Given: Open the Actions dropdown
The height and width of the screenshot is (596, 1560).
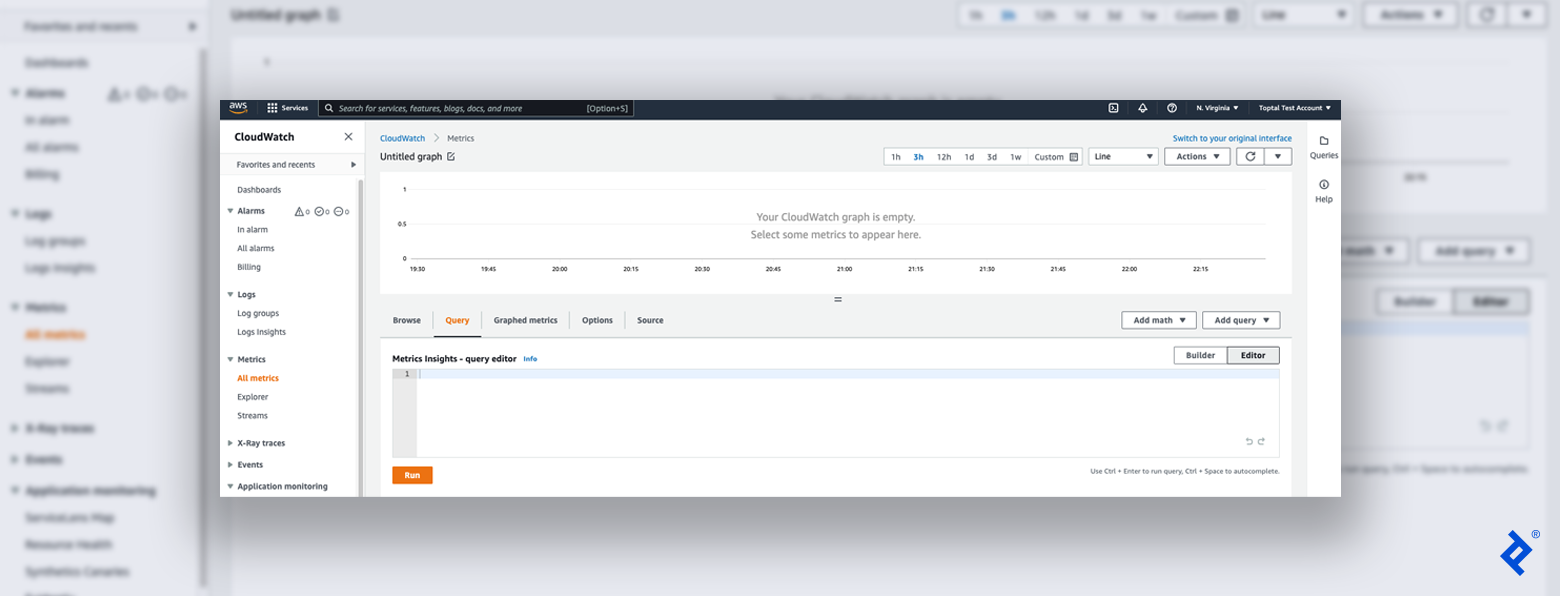Looking at the screenshot, I should (x=1197, y=156).
